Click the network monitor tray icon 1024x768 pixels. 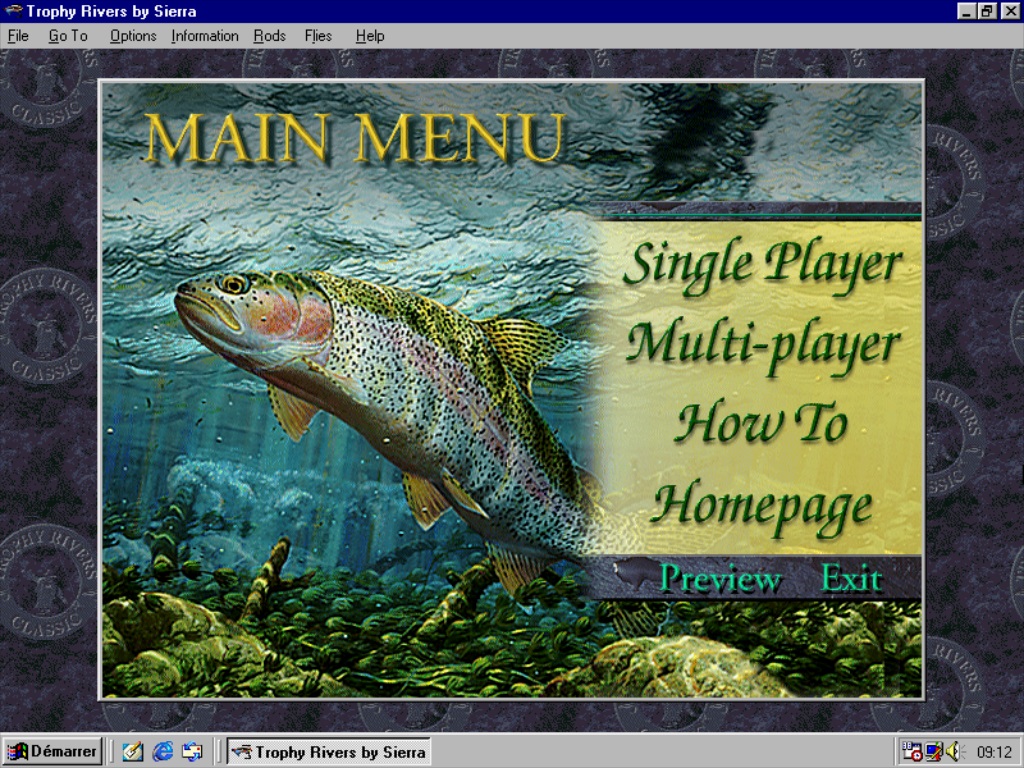pyautogui.click(x=933, y=751)
